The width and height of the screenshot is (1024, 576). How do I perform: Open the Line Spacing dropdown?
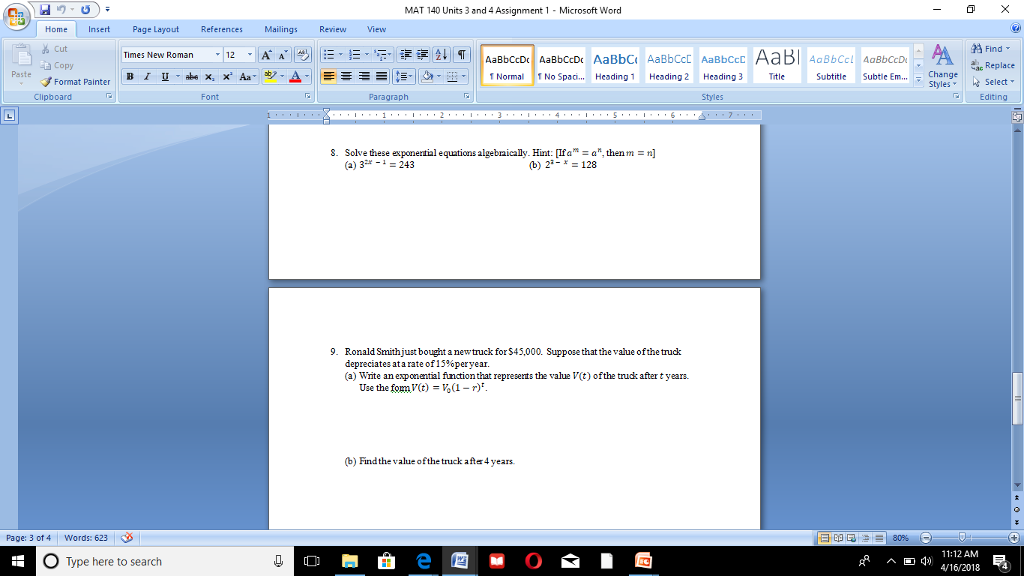pos(404,76)
